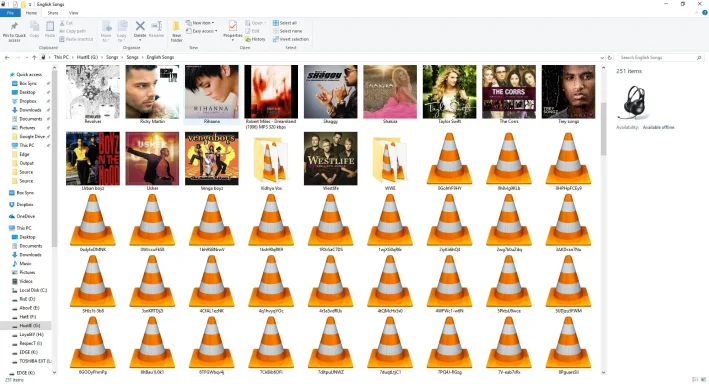Image resolution: width=709 pixels, height=384 pixels.
Task: Select the Taylor Swift folder thumbnail
Action: (449, 94)
